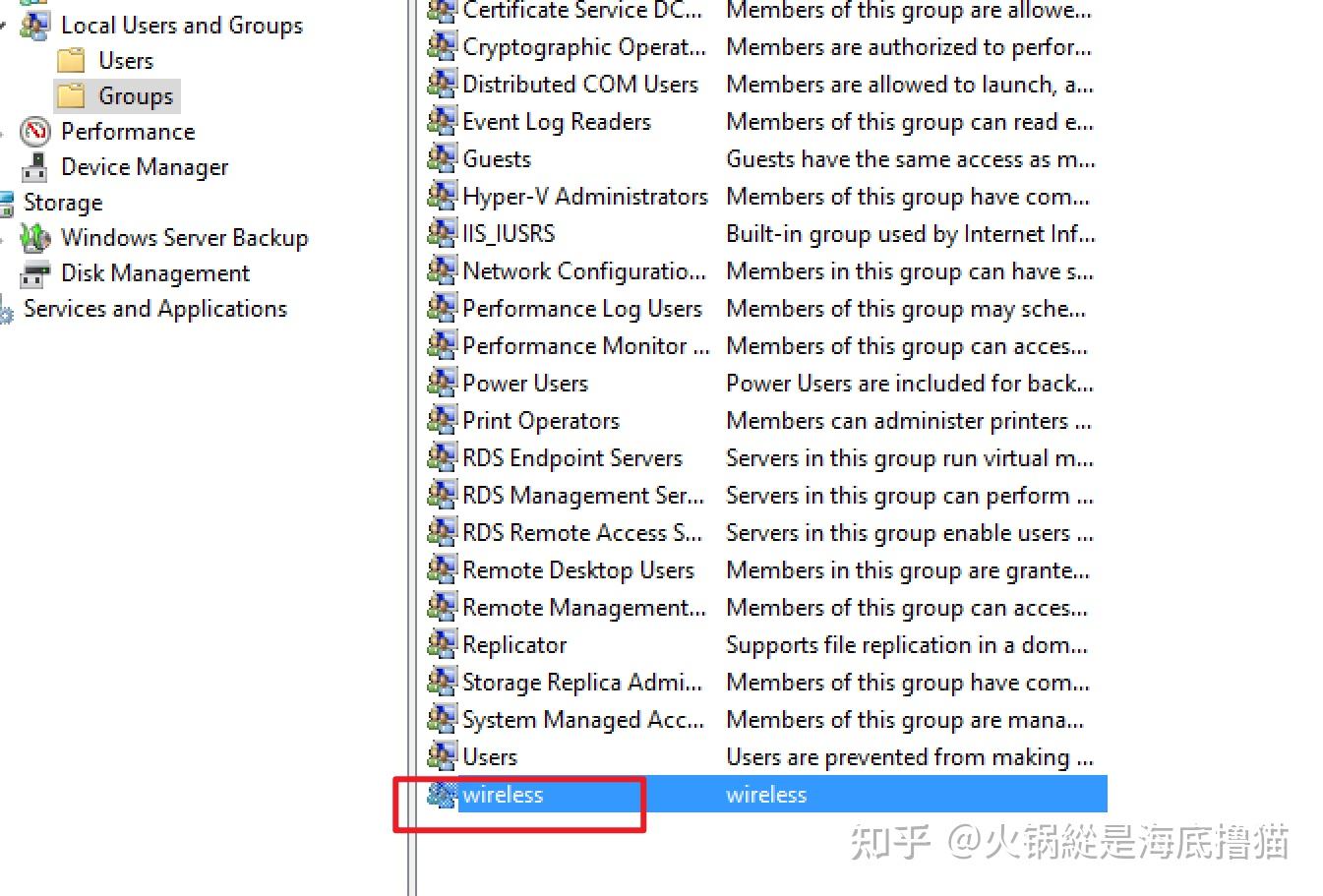The width and height of the screenshot is (1323, 896).
Task: Select the Users folder icon
Action: [70, 60]
